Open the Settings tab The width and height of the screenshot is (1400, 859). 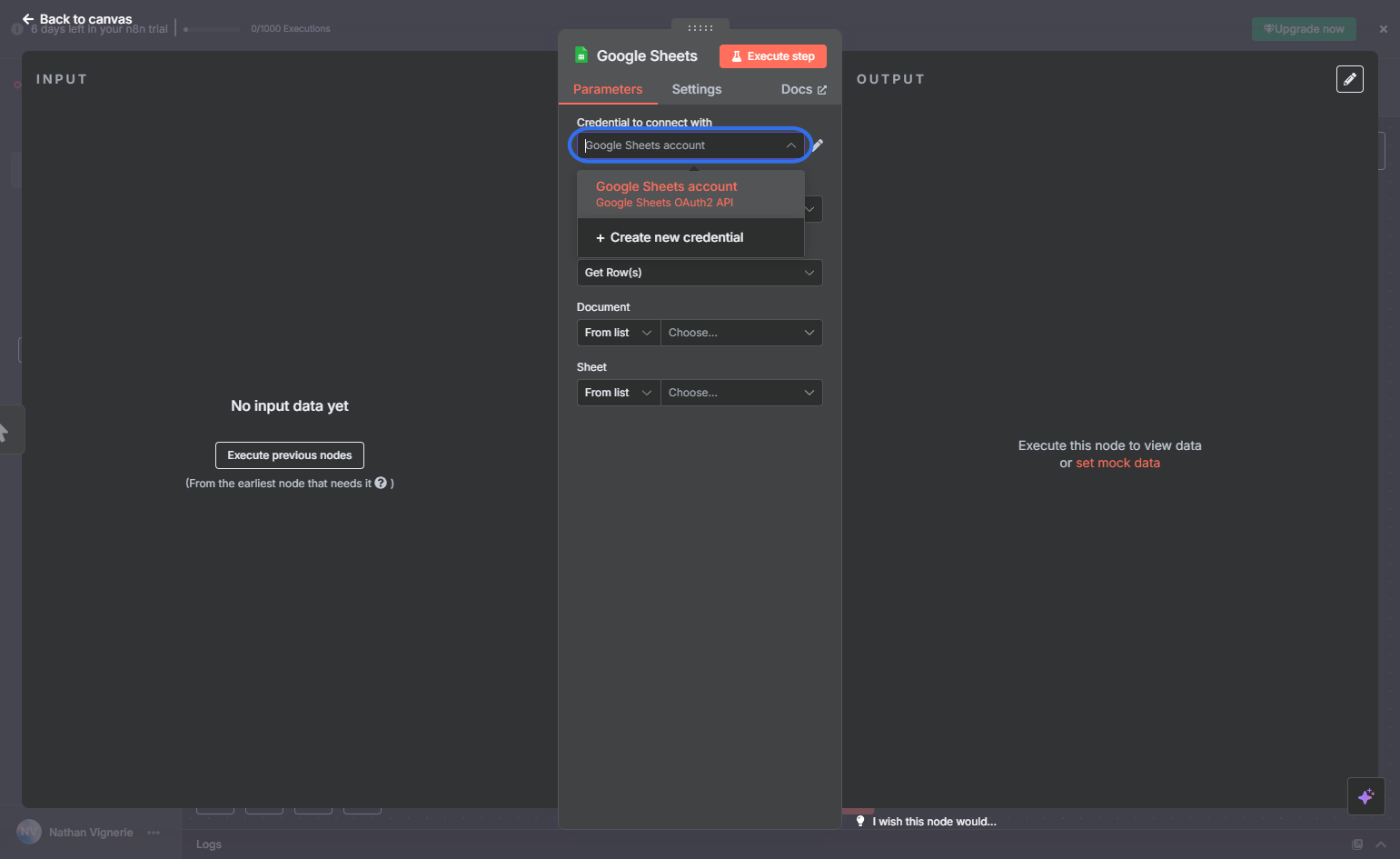pos(697,89)
